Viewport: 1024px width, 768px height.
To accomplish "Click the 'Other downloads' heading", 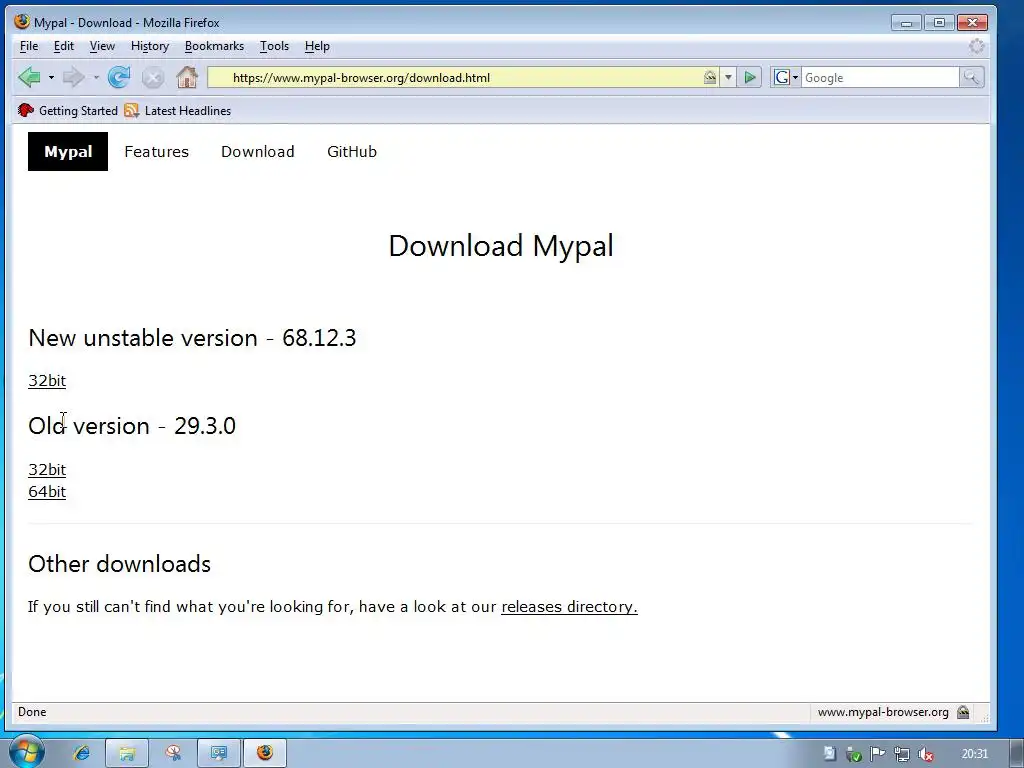I will pyautogui.click(x=120, y=564).
